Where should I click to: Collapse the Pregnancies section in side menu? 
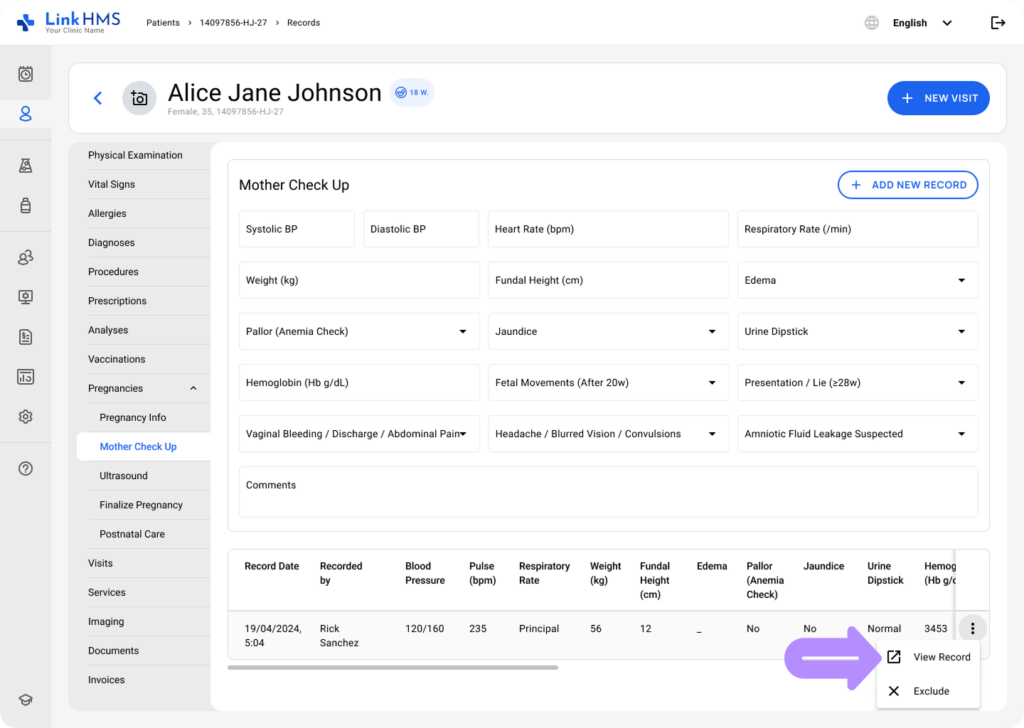point(193,389)
